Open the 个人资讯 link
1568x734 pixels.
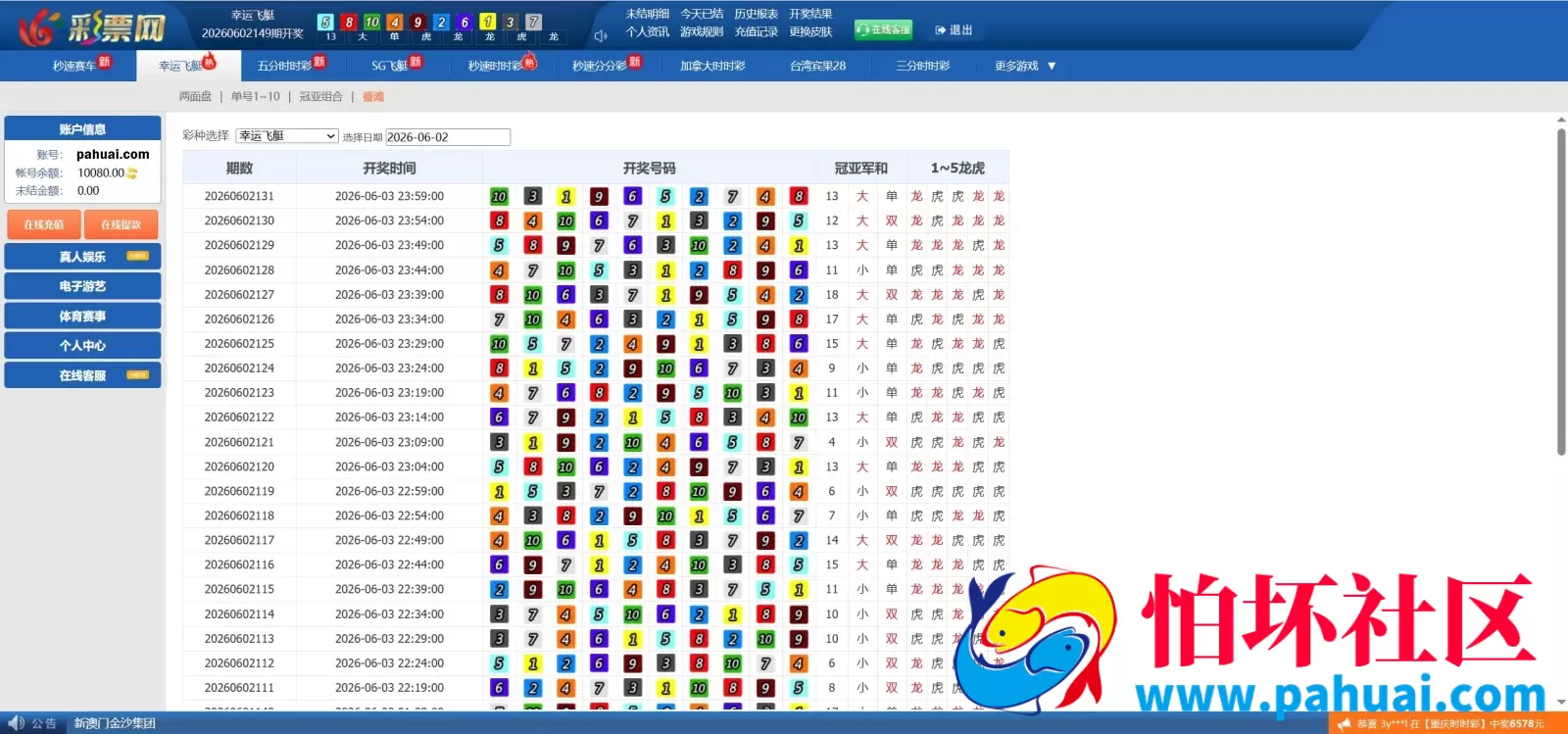point(647,31)
